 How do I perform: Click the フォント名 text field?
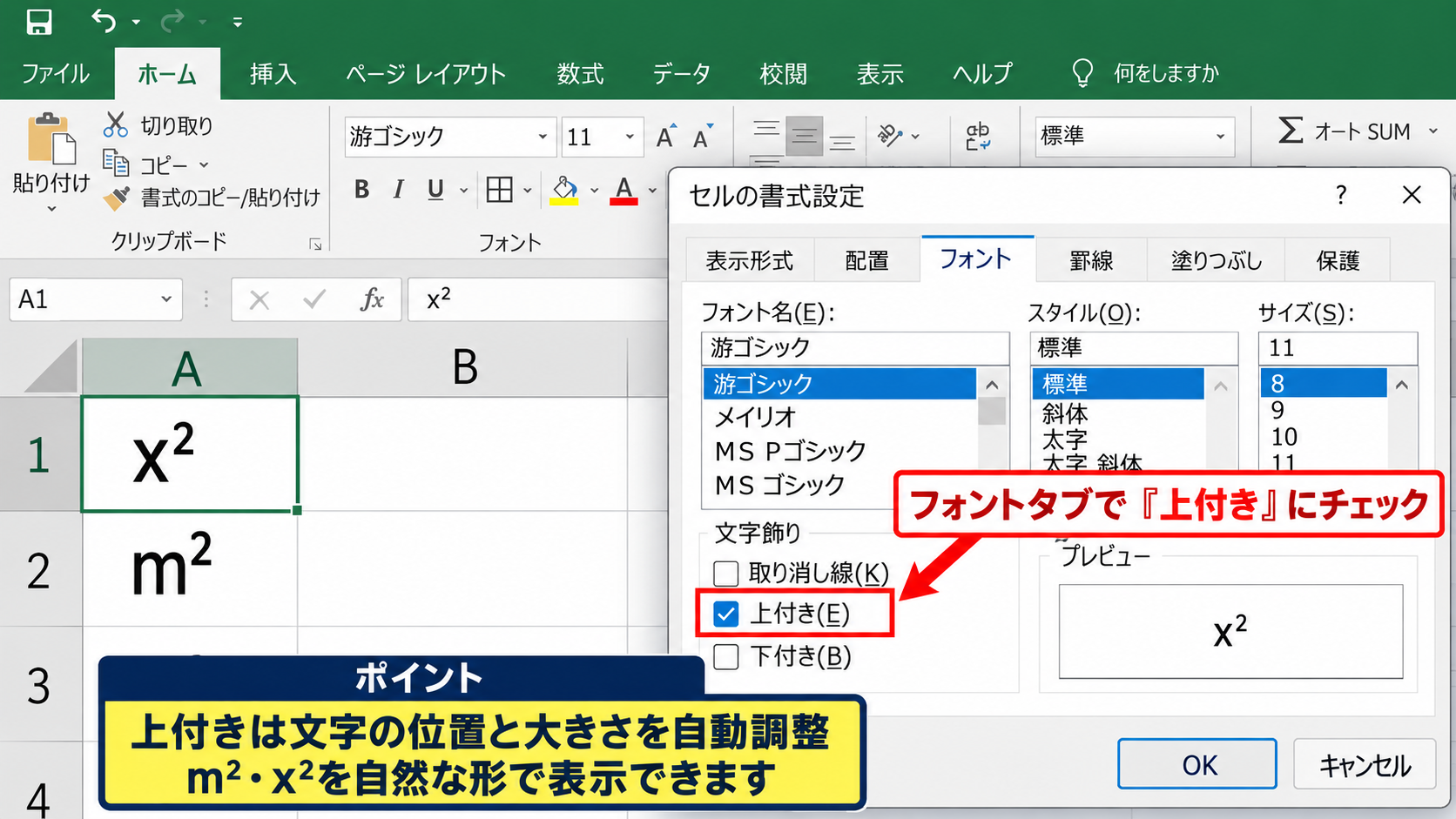(x=855, y=348)
